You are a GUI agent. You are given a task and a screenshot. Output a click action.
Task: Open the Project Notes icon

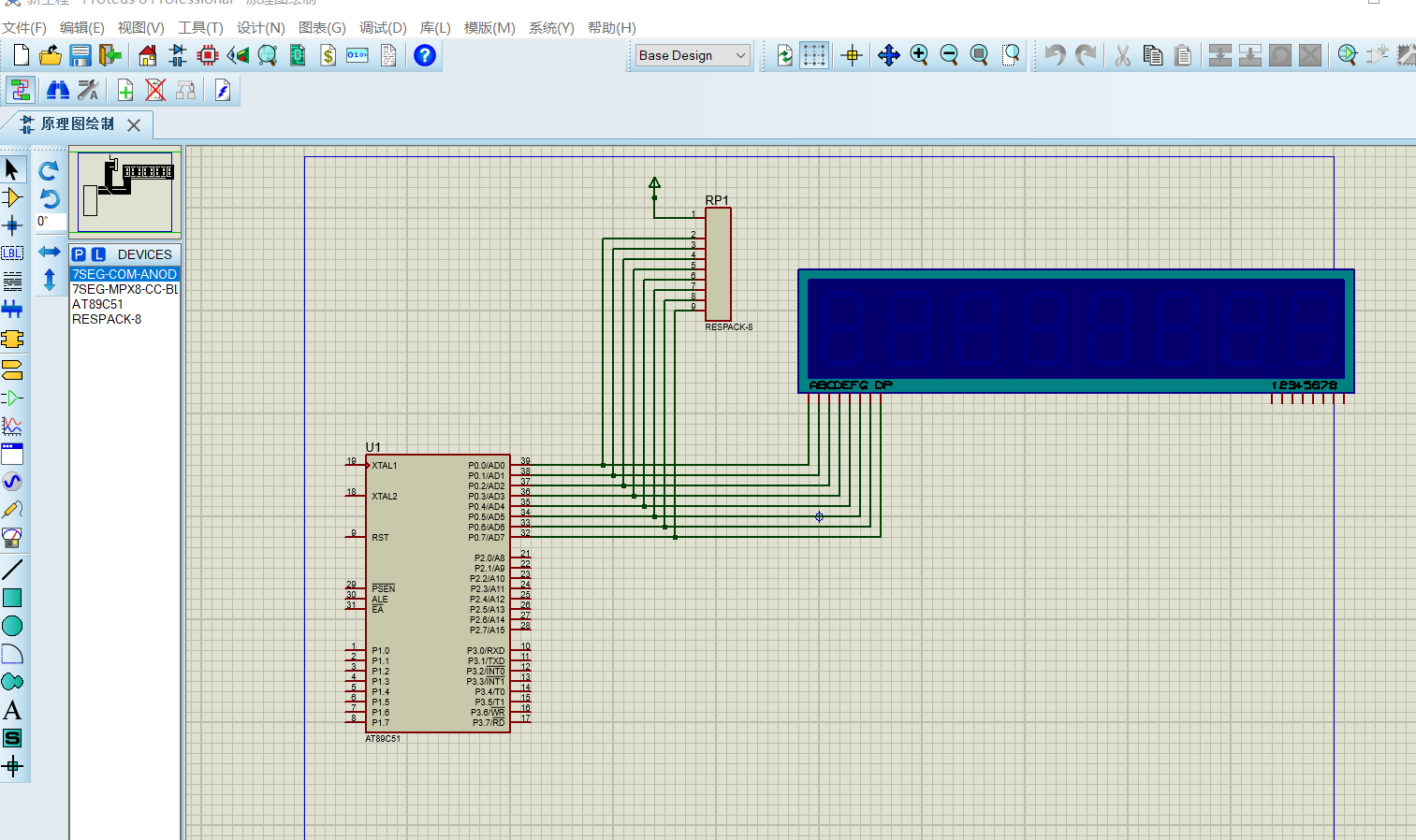pos(387,55)
